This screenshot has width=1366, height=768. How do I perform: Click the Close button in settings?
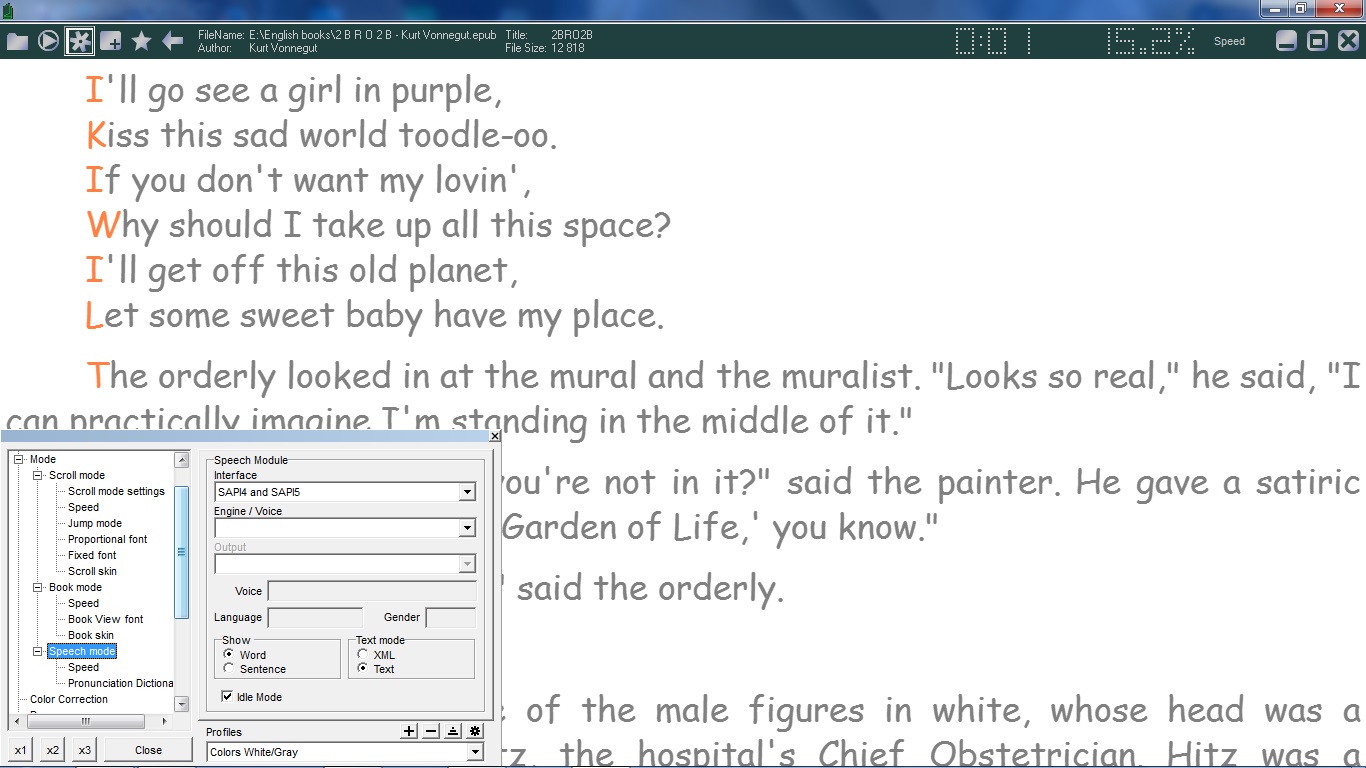148,750
